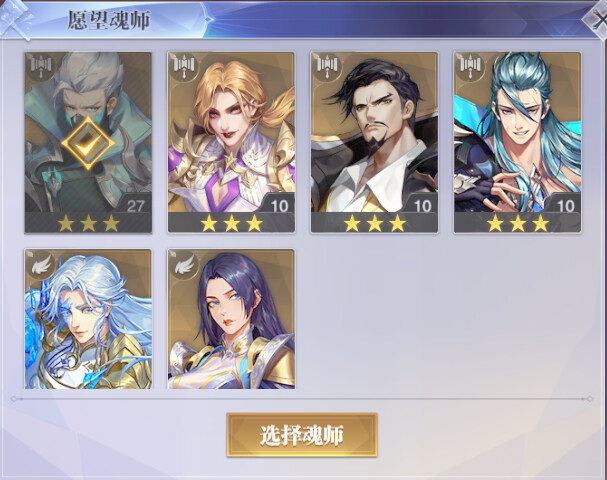
Task: Click the weapon-type icon on the masked character card
Action: pos(41,65)
